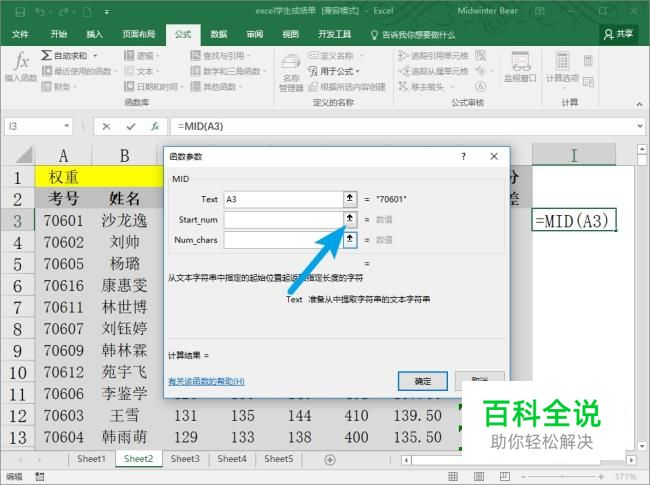Click Define Name in ribbon
650x485 pixels.
(335, 56)
